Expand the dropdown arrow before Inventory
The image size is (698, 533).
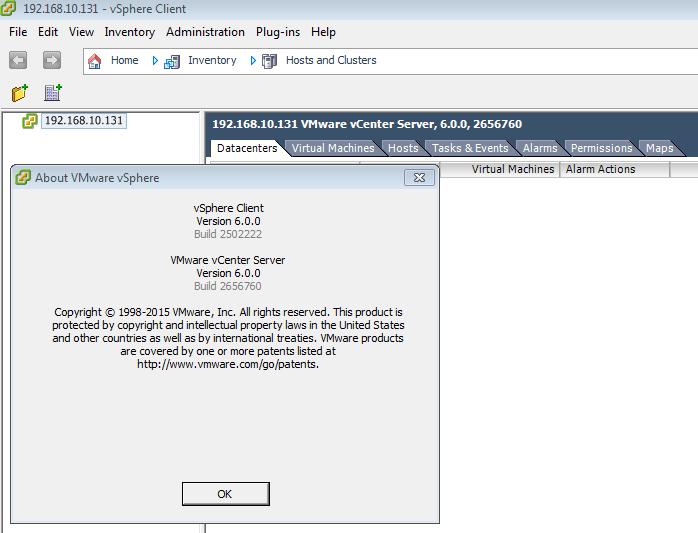pos(155,61)
